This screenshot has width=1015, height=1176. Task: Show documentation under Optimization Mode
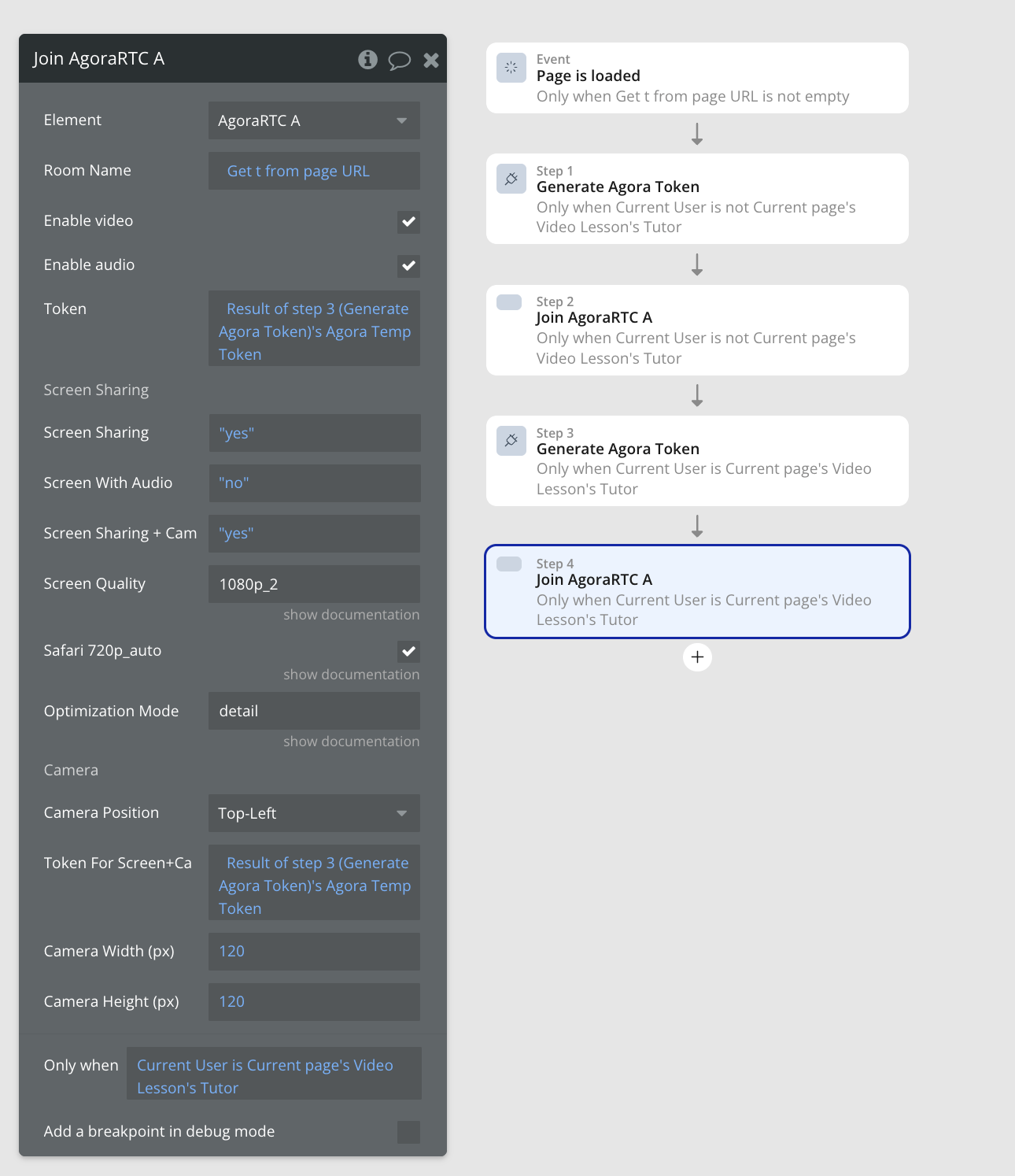click(x=351, y=741)
